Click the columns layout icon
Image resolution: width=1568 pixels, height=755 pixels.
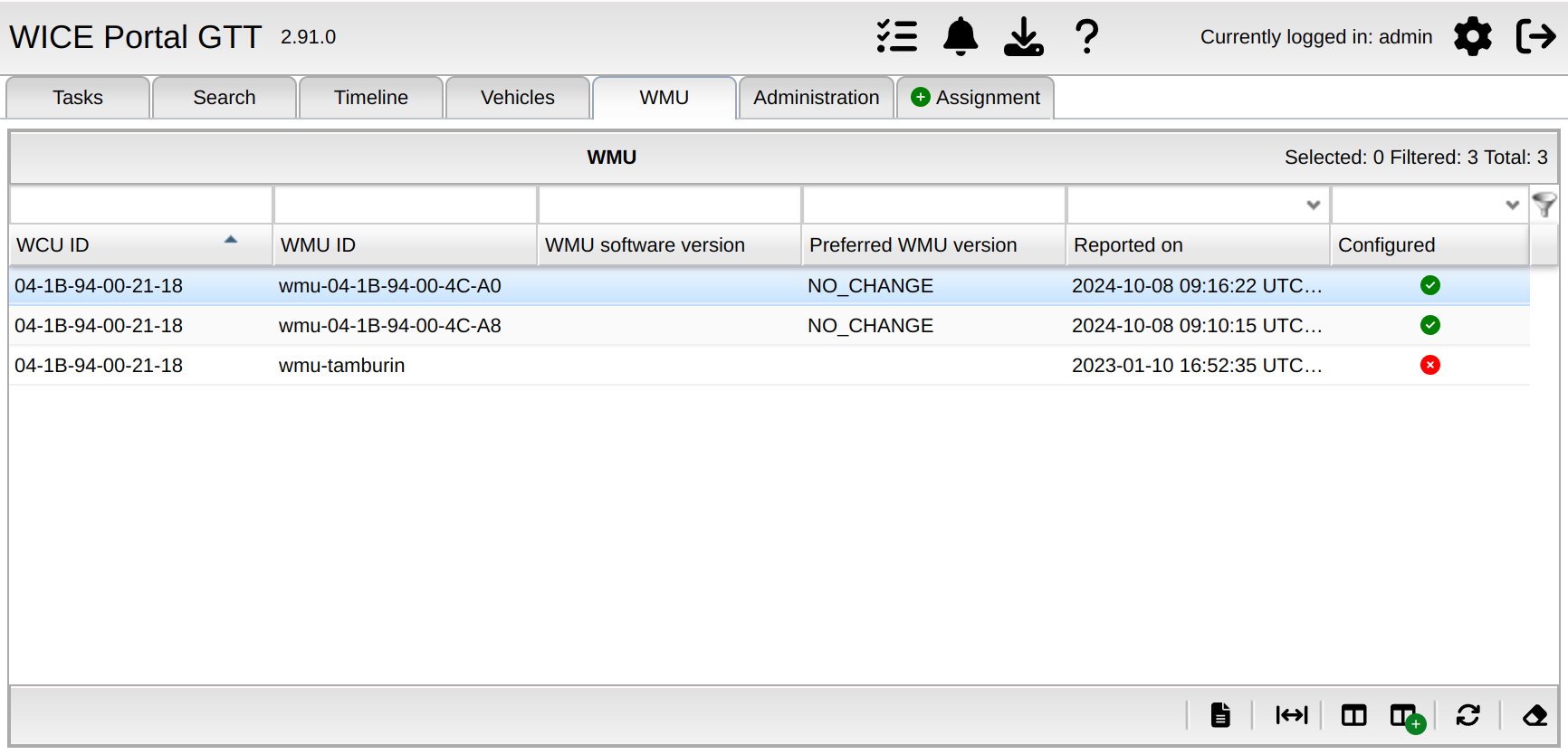pos(1353,715)
